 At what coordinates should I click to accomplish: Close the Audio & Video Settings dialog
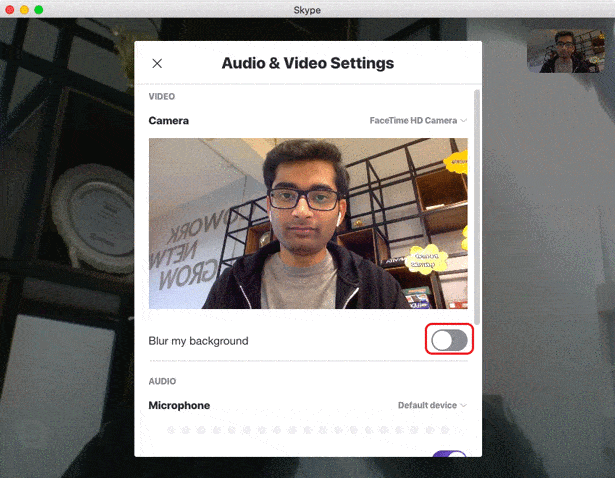pyautogui.click(x=157, y=63)
